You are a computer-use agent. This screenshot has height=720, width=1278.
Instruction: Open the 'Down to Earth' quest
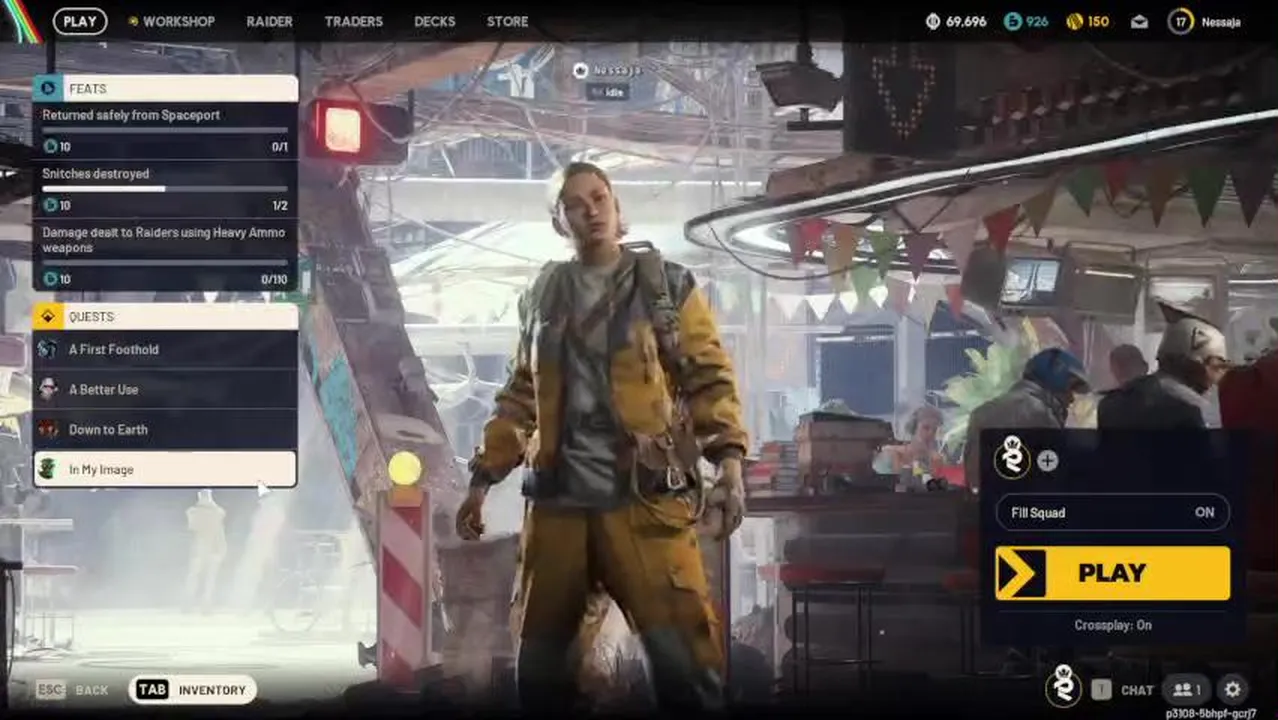pos(166,429)
